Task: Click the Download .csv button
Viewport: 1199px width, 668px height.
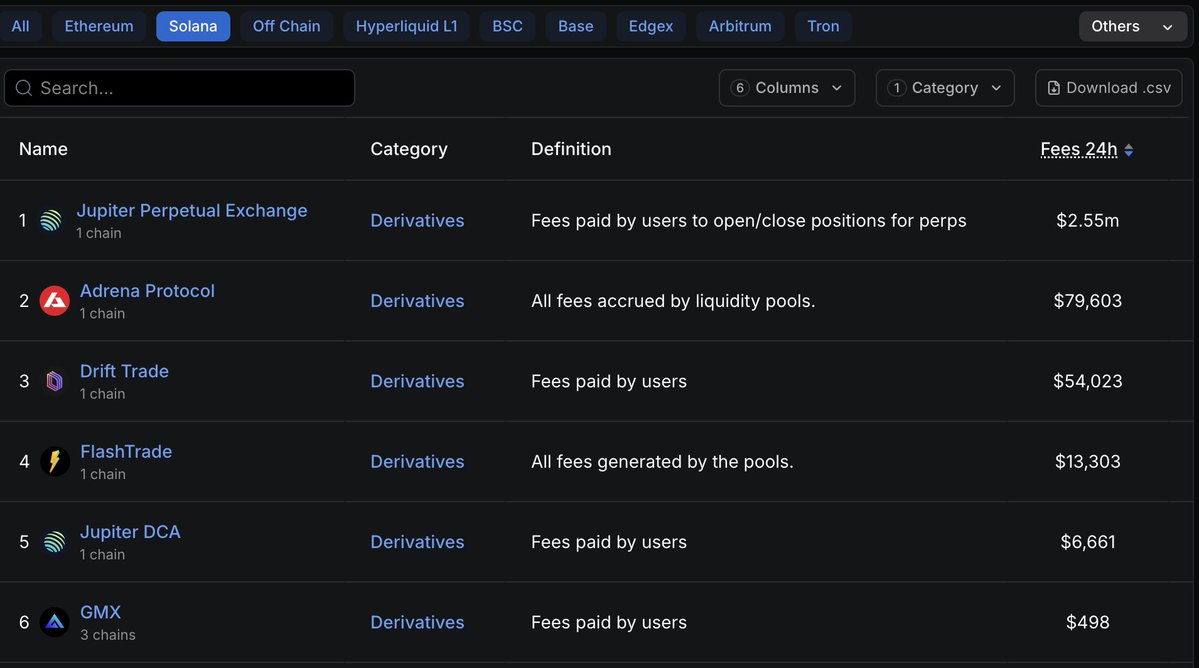Action: (x=1109, y=88)
